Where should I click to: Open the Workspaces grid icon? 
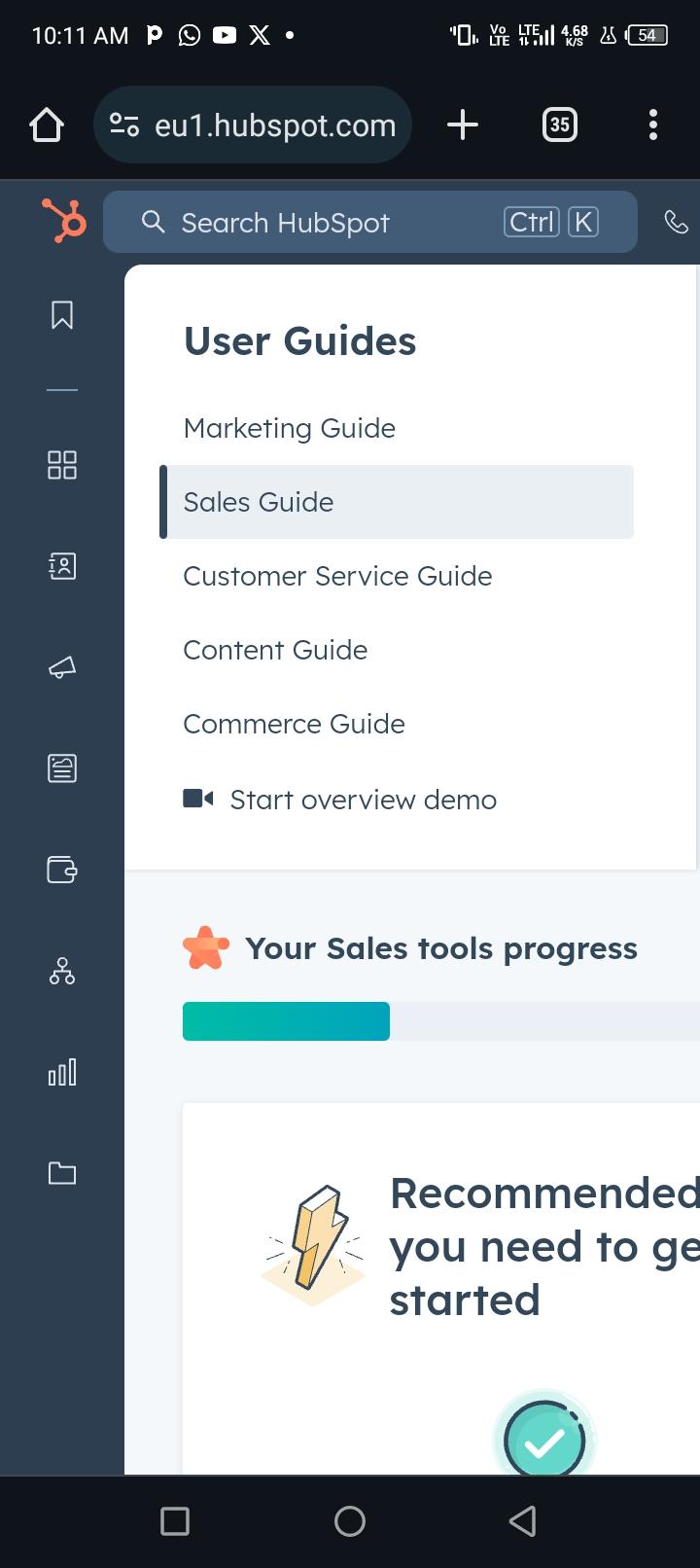(x=62, y=465)
